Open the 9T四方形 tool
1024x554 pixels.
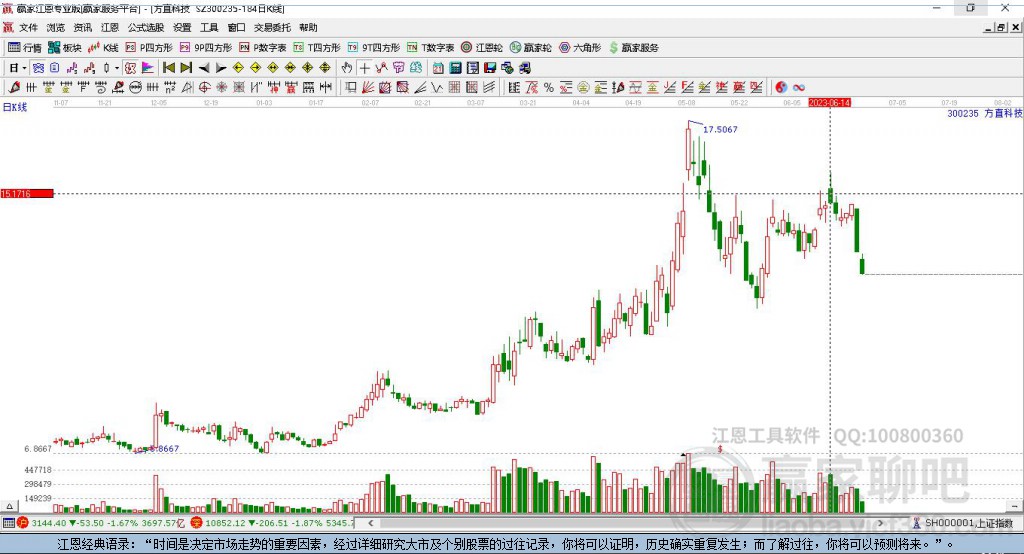[x=374, y=48]
